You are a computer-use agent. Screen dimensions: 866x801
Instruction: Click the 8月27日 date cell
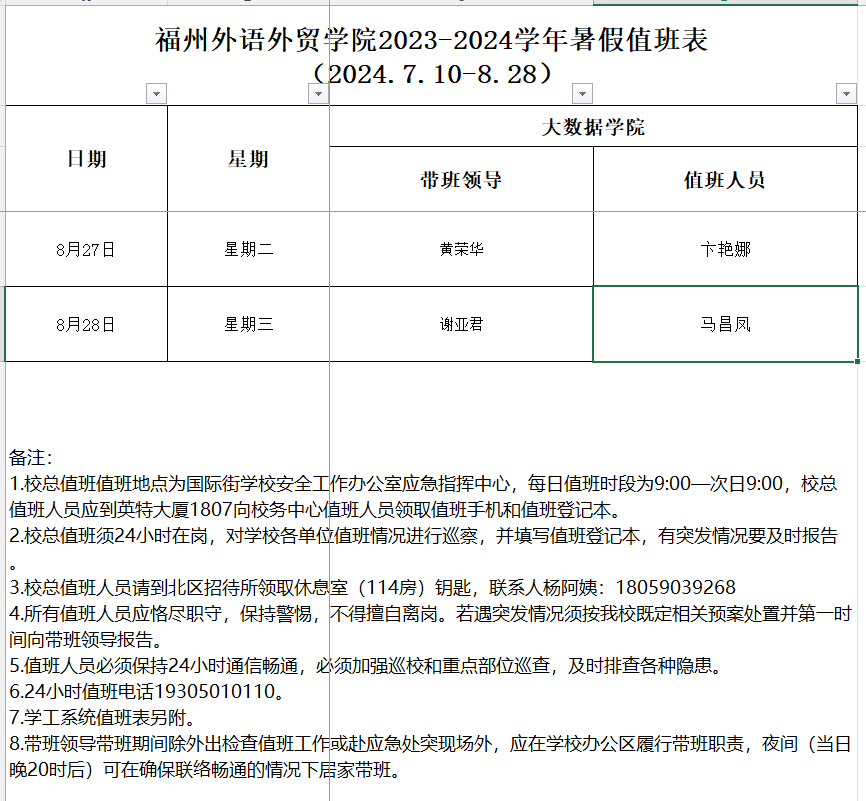pos(87,249)
